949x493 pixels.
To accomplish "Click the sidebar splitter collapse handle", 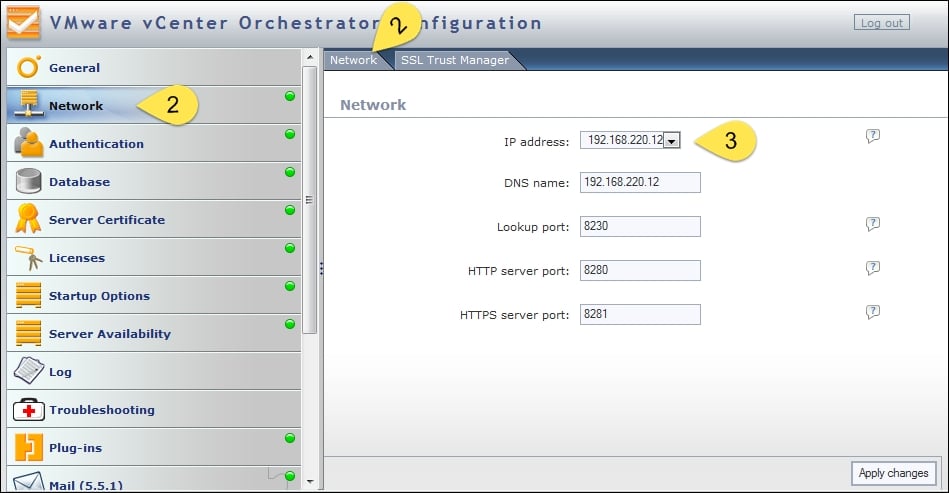I will point(321,268).
